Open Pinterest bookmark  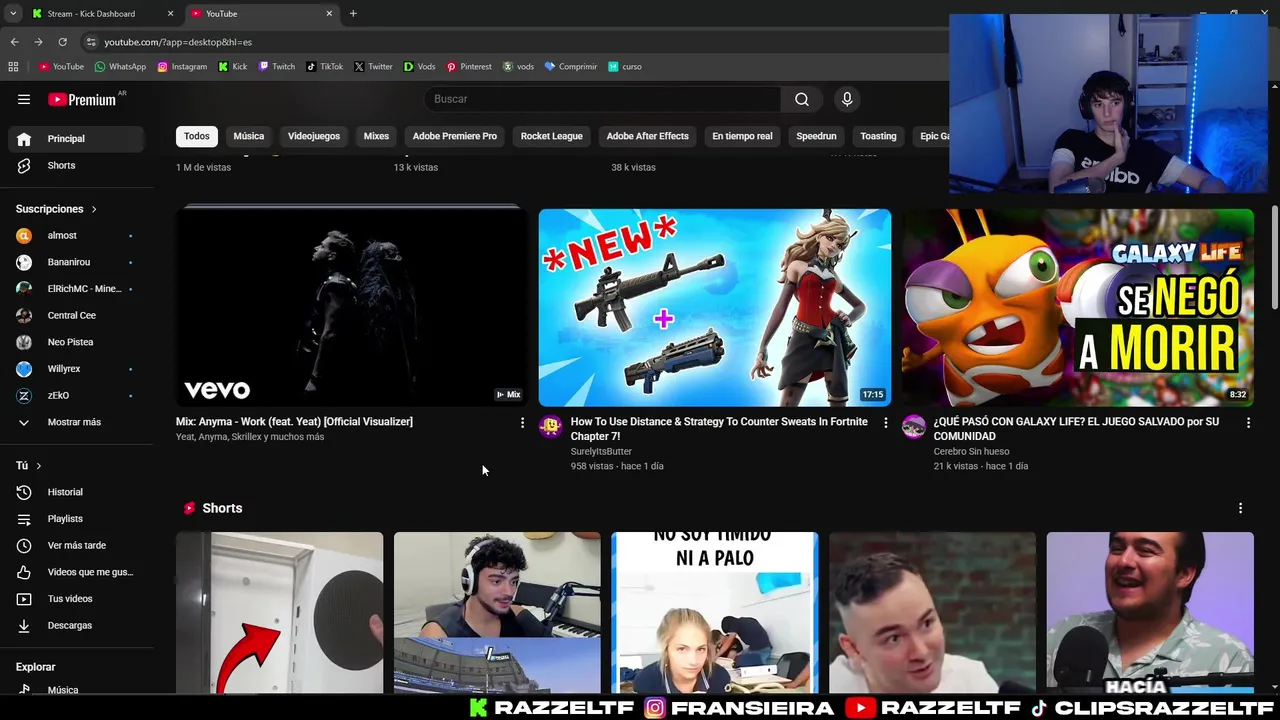pyautogui.click(x=469, y=67)
